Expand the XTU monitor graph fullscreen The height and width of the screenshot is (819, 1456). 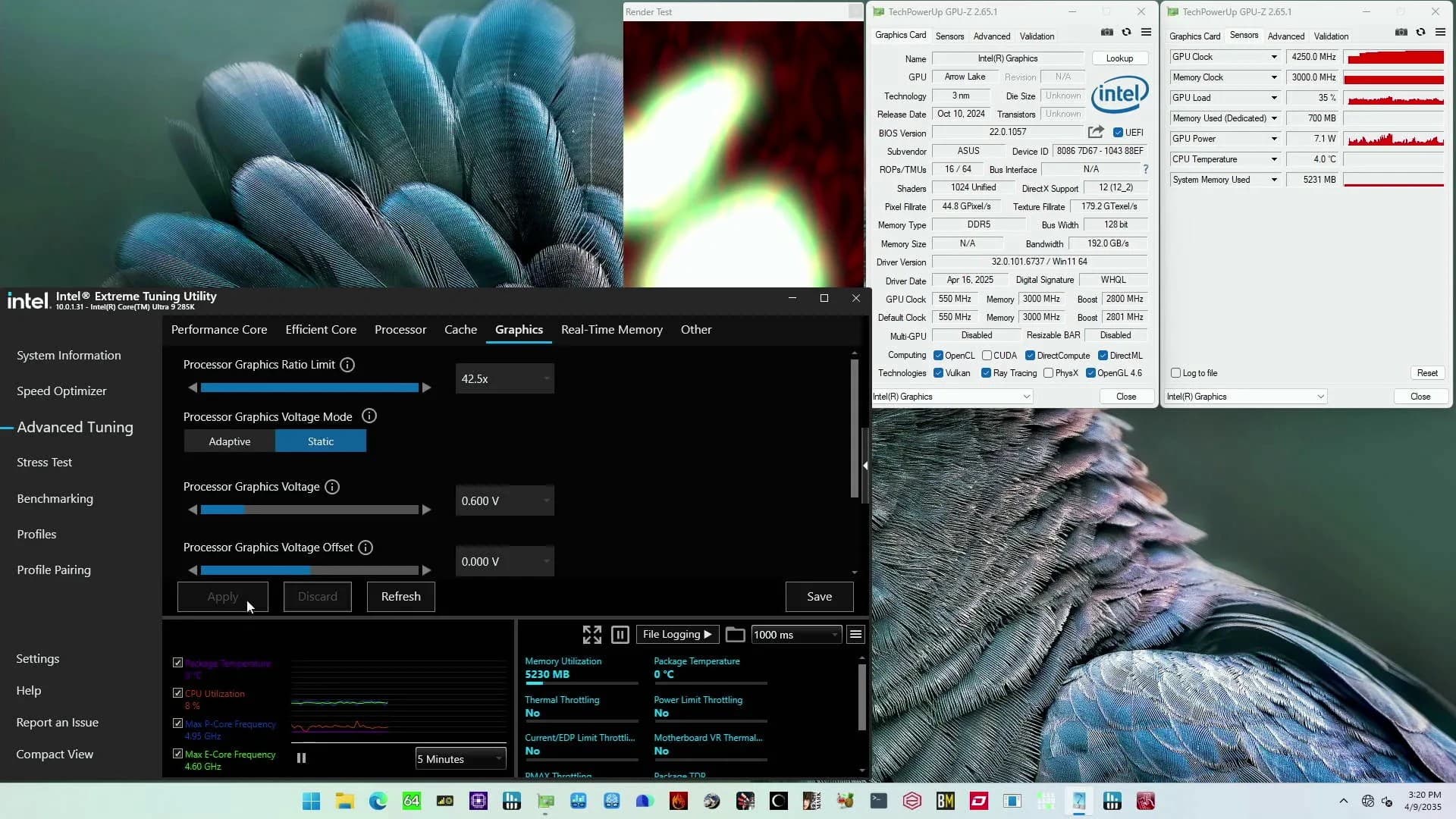tap(591, 635)
